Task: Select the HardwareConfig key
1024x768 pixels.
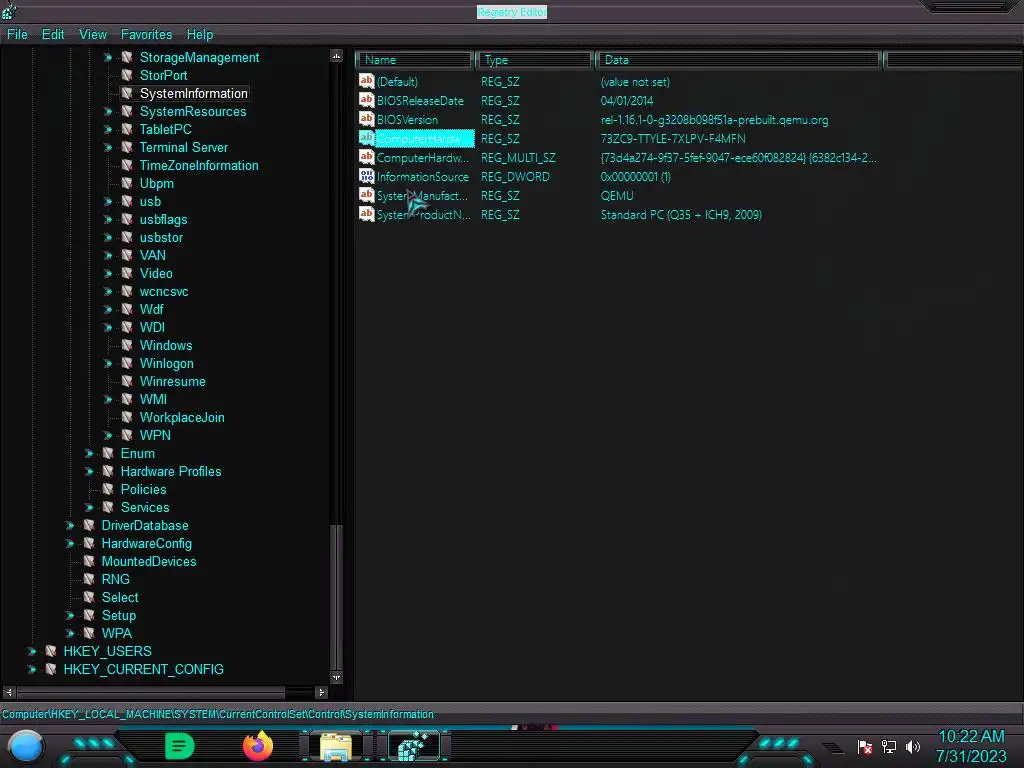Action: click(146, 543)
